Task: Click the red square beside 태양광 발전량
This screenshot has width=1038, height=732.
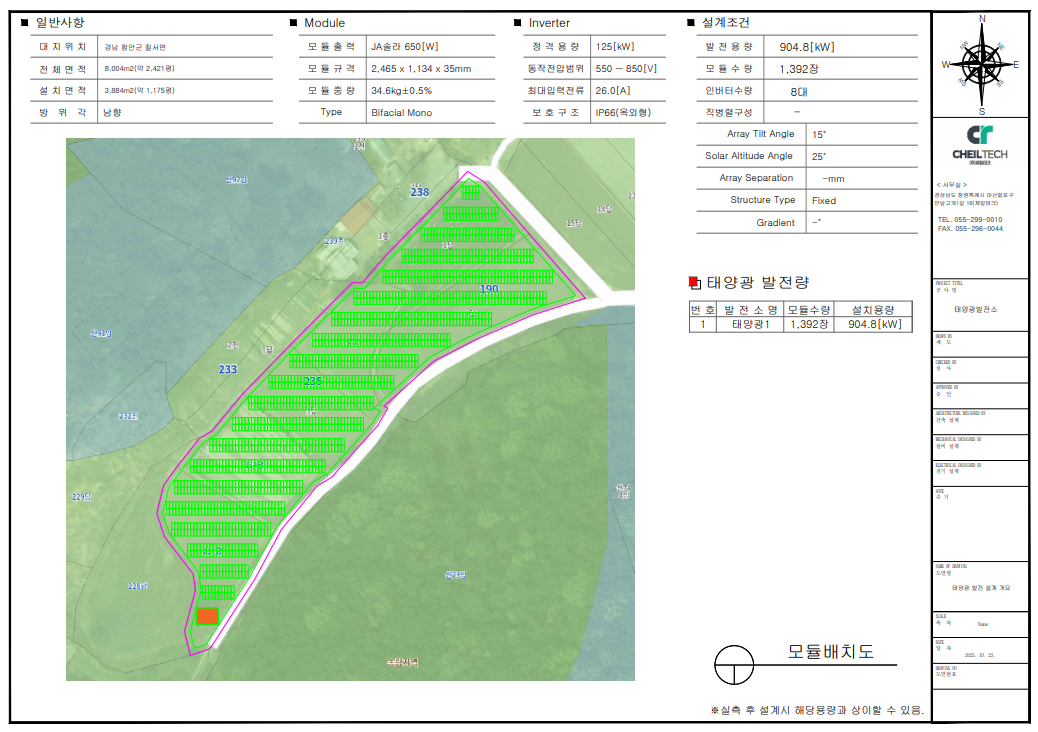Action: (x=695, y=283)
